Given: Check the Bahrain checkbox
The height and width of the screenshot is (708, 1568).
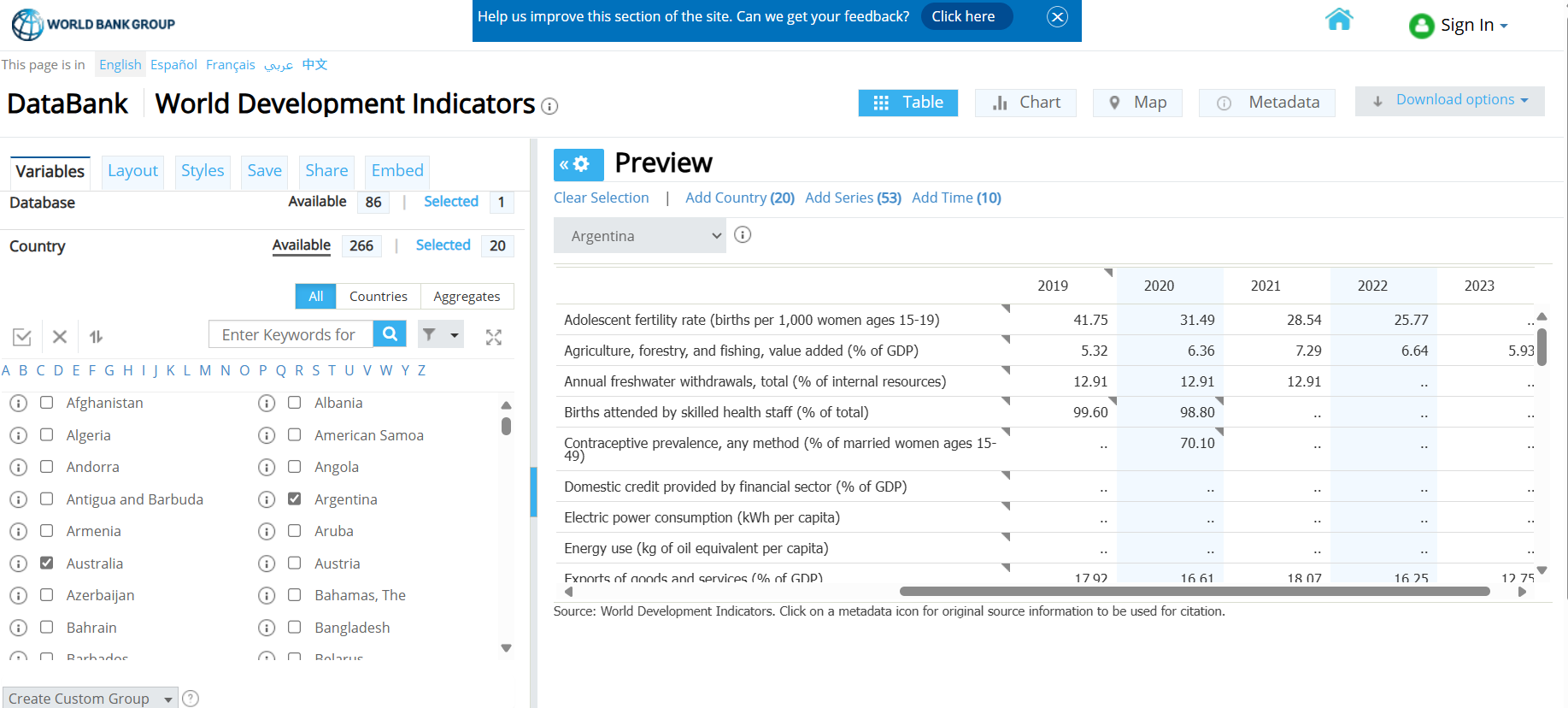Looking at the screenshot, I should point(47,627).
